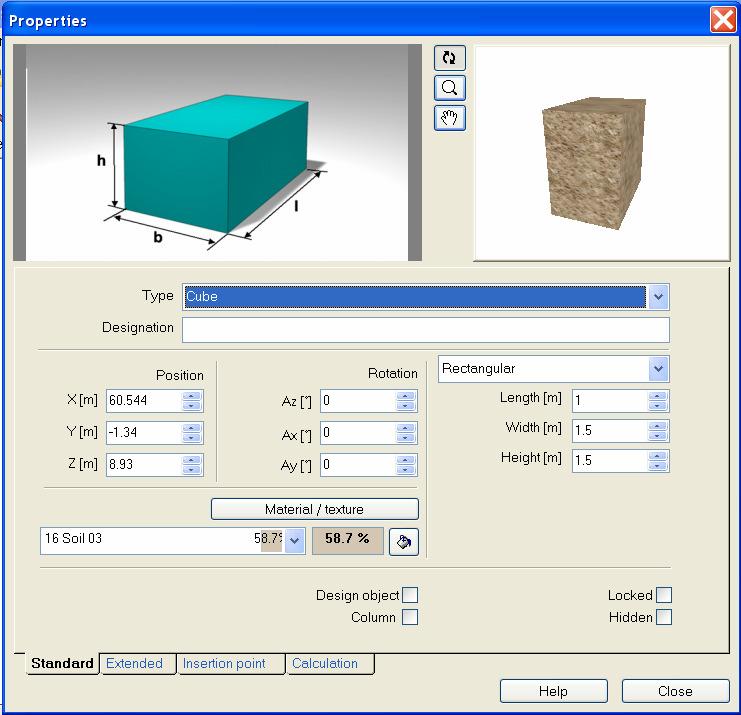Increase Z [m] with up spinner arrow
Screen dimensions: 741x715
[192, 460]
